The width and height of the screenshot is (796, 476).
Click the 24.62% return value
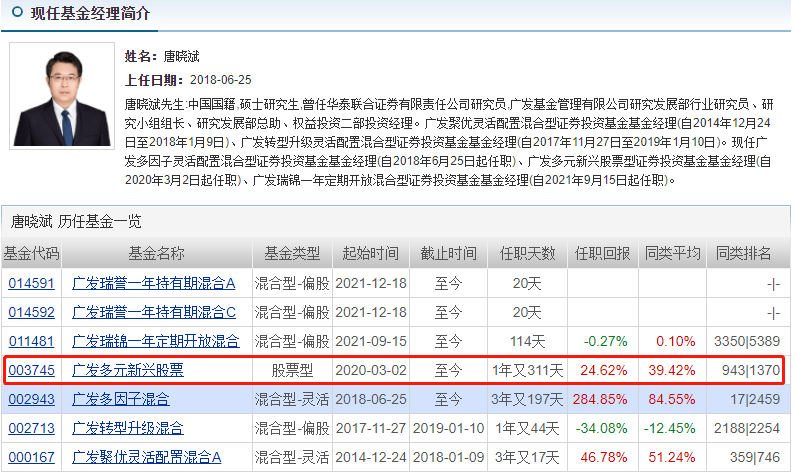pos(604,370)
